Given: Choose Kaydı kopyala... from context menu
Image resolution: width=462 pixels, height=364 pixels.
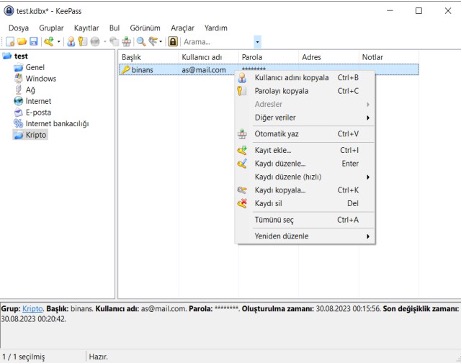Looking at the screenshot, I should coord(305,190).
